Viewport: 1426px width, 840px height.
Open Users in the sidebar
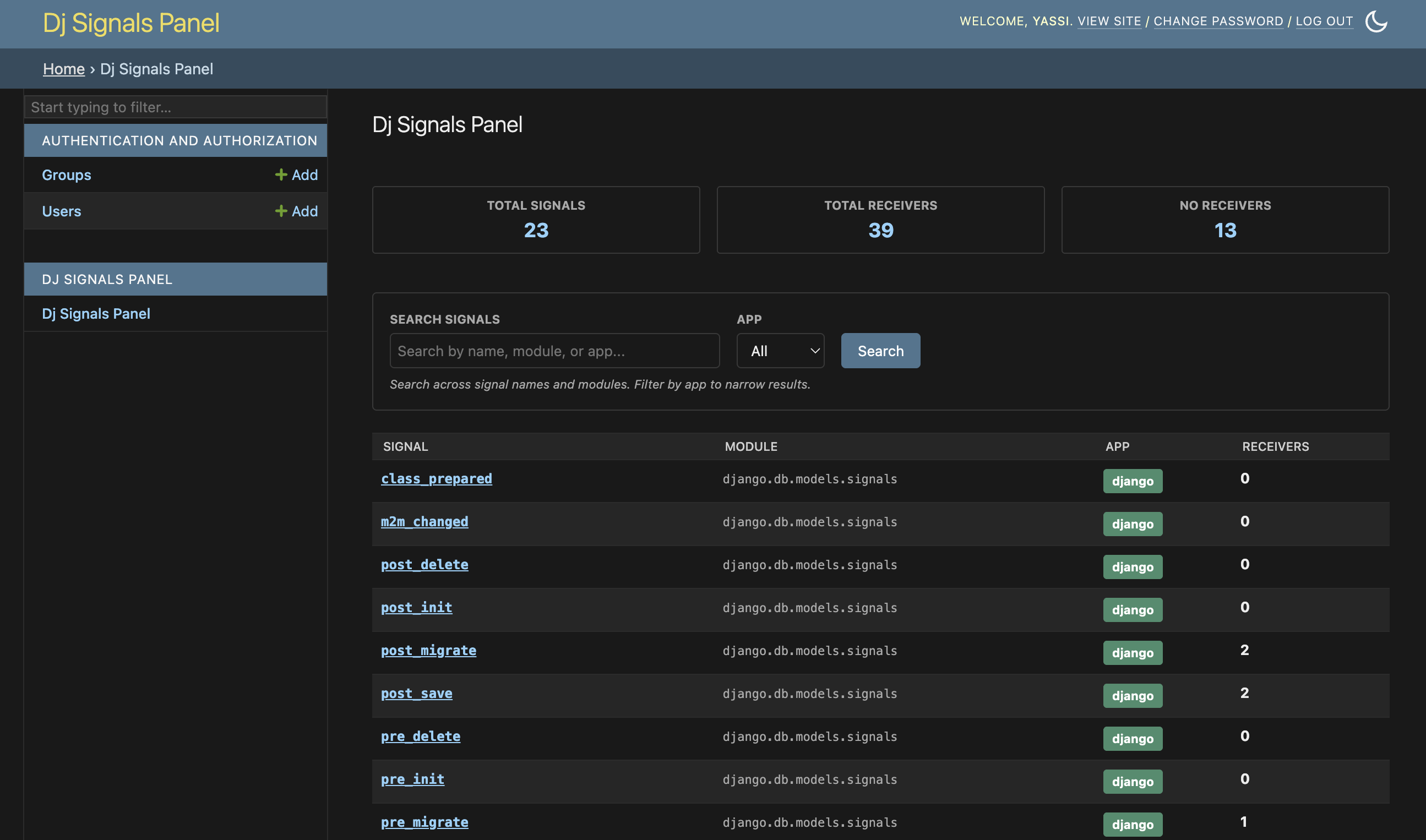61,211
